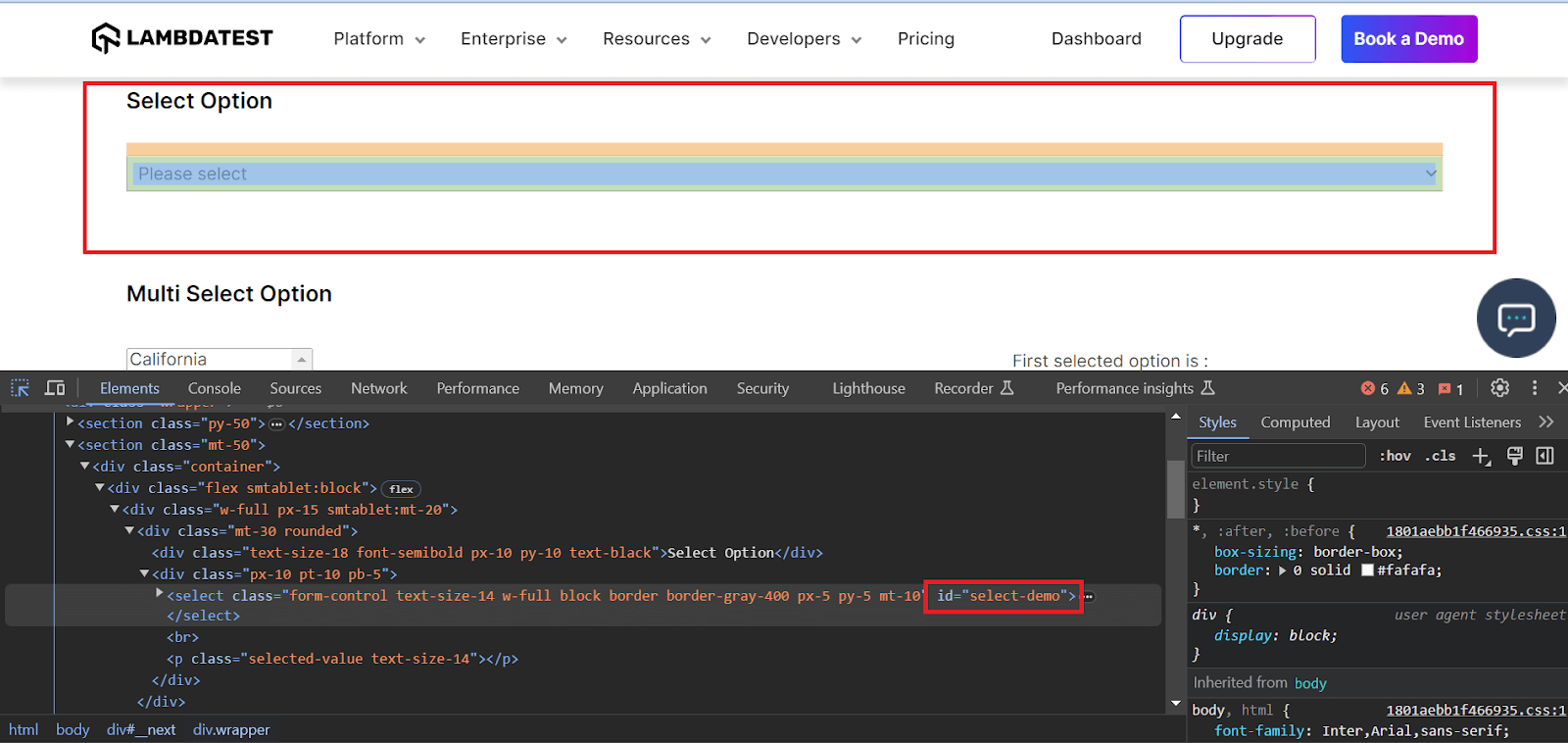1568x743 pixels.
Task: Click the computed styles sidebar toggle icon
Action: 1545,456
